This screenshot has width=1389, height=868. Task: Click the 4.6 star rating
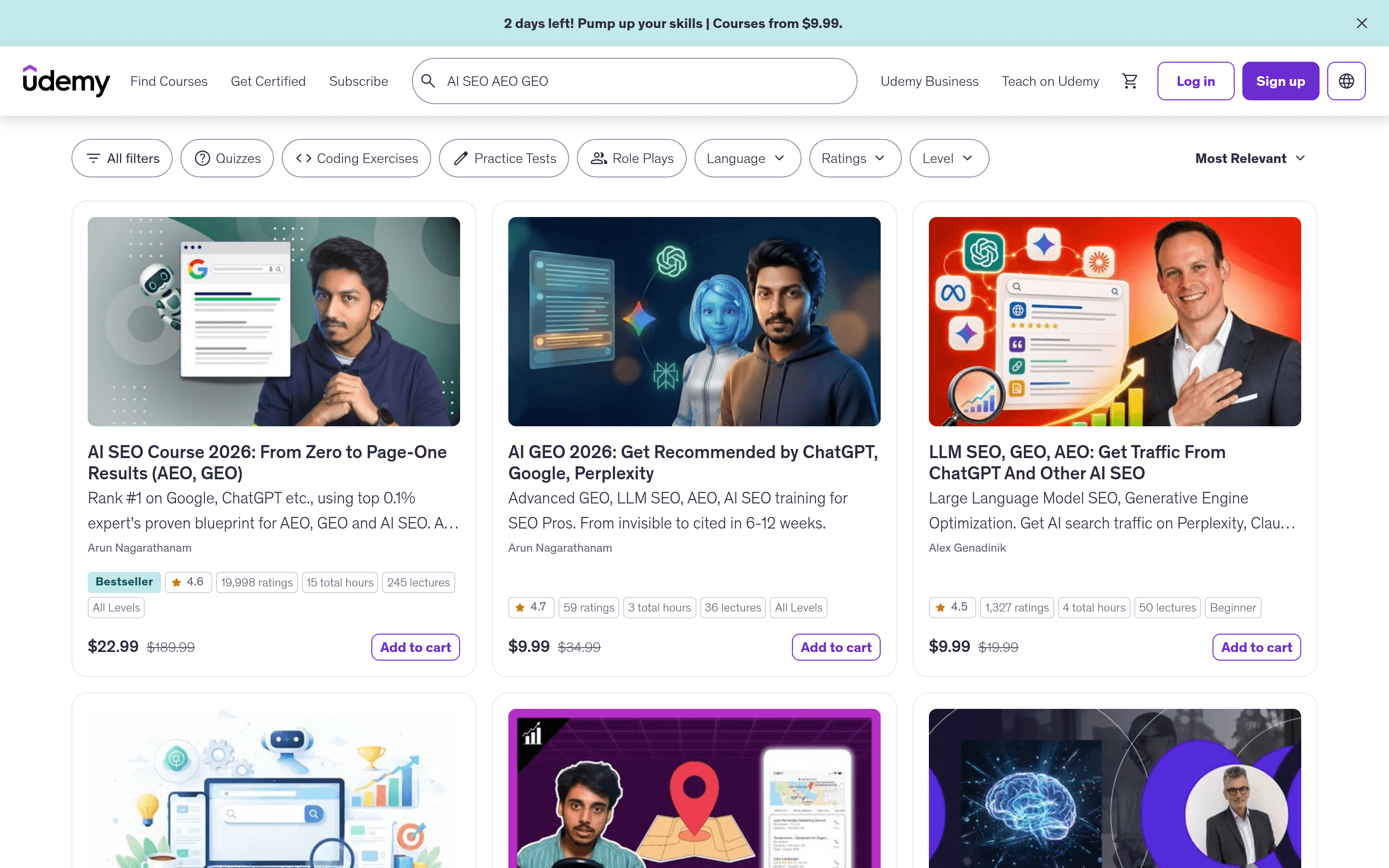[188, 582]
